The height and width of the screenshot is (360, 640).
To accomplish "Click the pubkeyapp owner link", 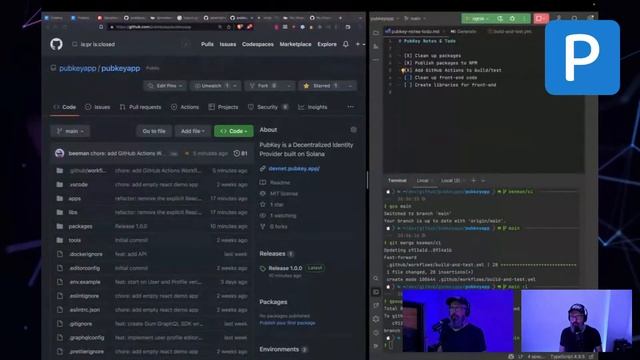I will [78, 68].
